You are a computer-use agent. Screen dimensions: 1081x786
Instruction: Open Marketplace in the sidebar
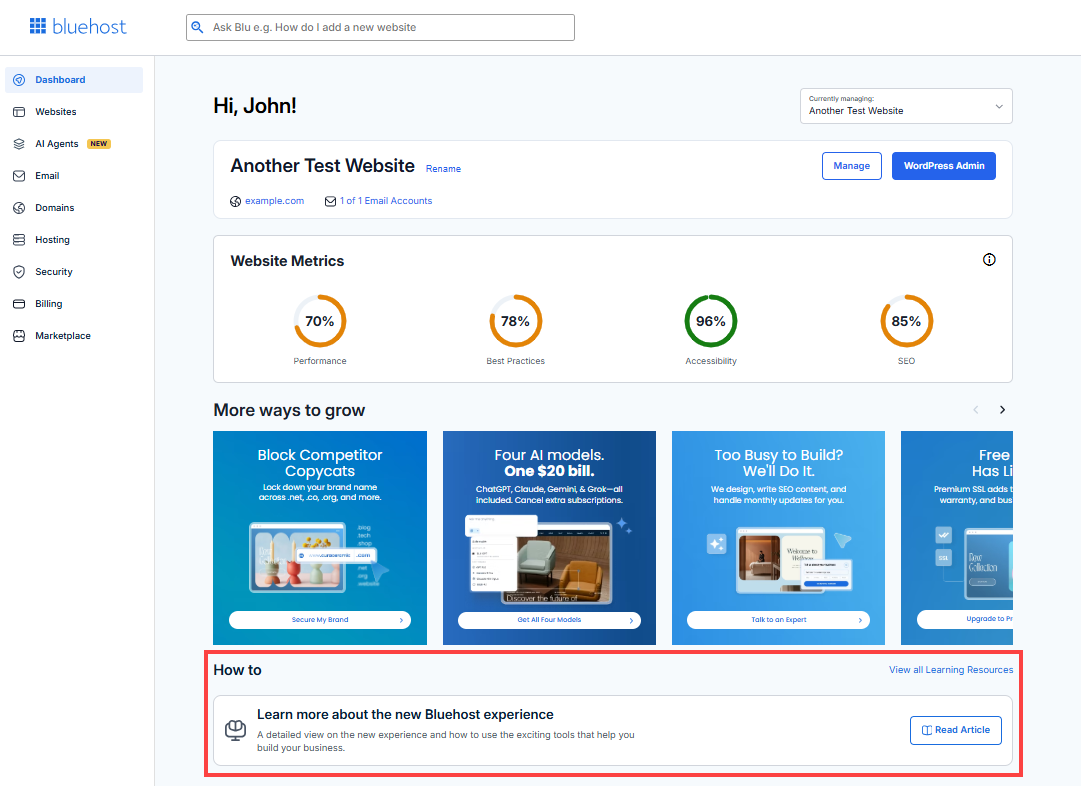click(74, 336)
